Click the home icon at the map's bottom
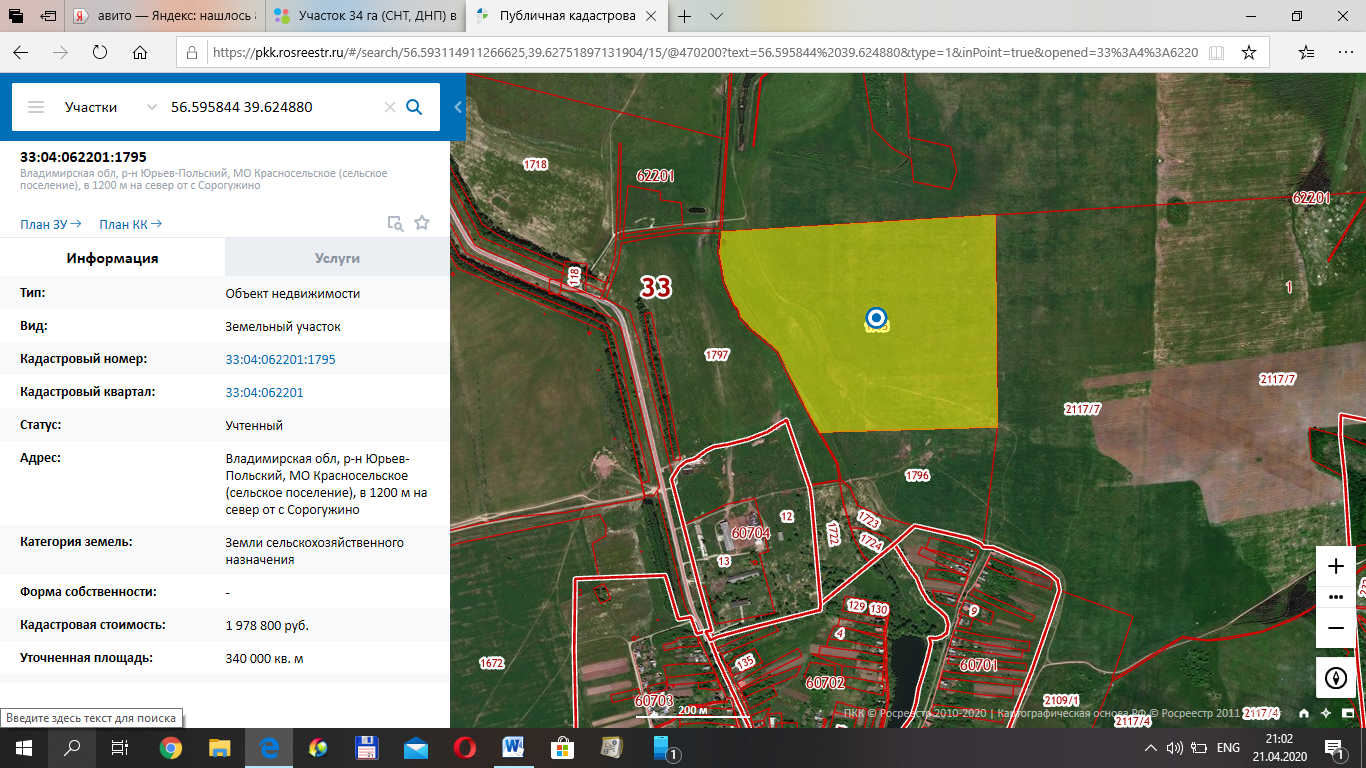Image resolution: width=1366 pixels, height=768 pixels. pyautogui.click(x=1304, y=713)
